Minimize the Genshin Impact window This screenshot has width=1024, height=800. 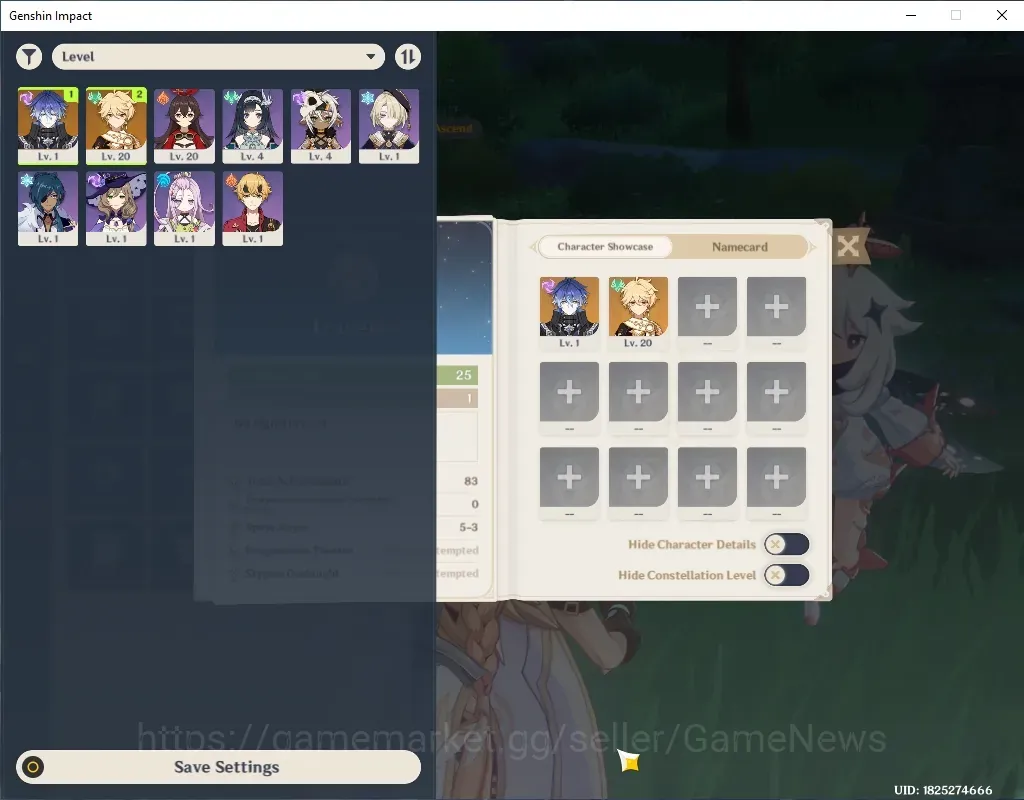(911, 15)
